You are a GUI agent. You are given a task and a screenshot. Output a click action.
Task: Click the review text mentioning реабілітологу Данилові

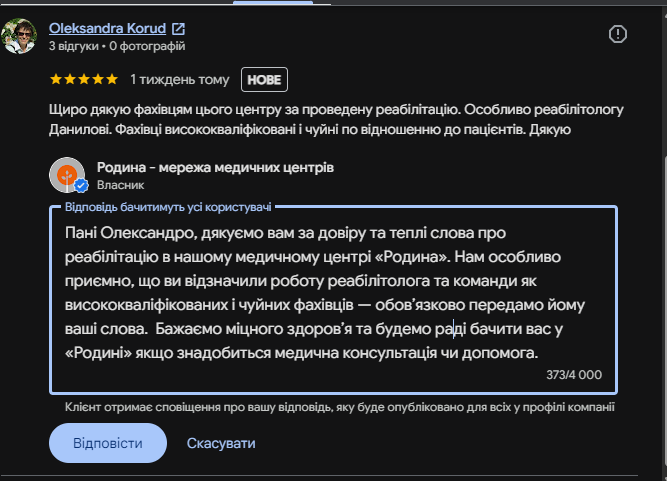pos(336,120)
